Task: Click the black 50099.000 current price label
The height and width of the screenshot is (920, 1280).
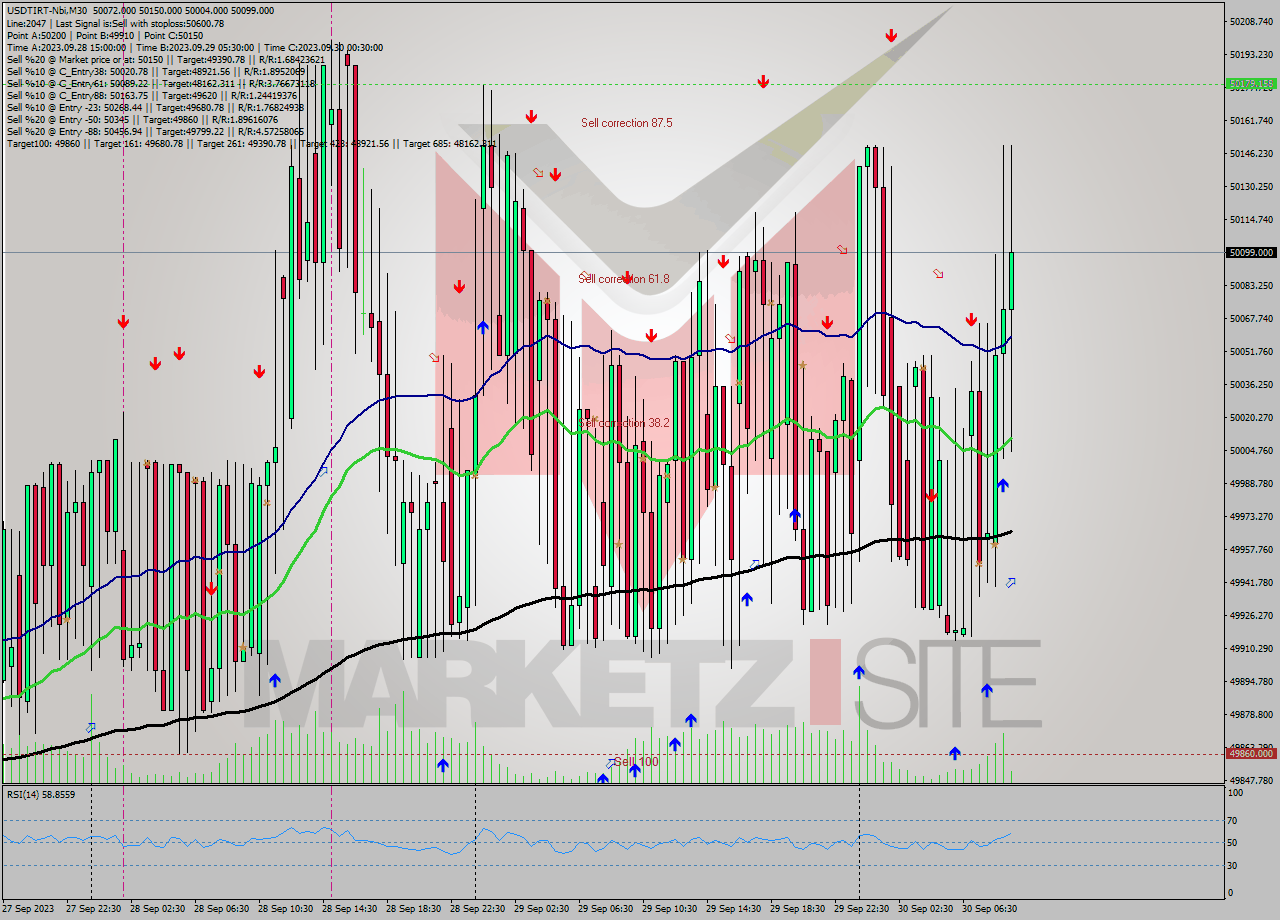Action: [x=1251, y=252]
